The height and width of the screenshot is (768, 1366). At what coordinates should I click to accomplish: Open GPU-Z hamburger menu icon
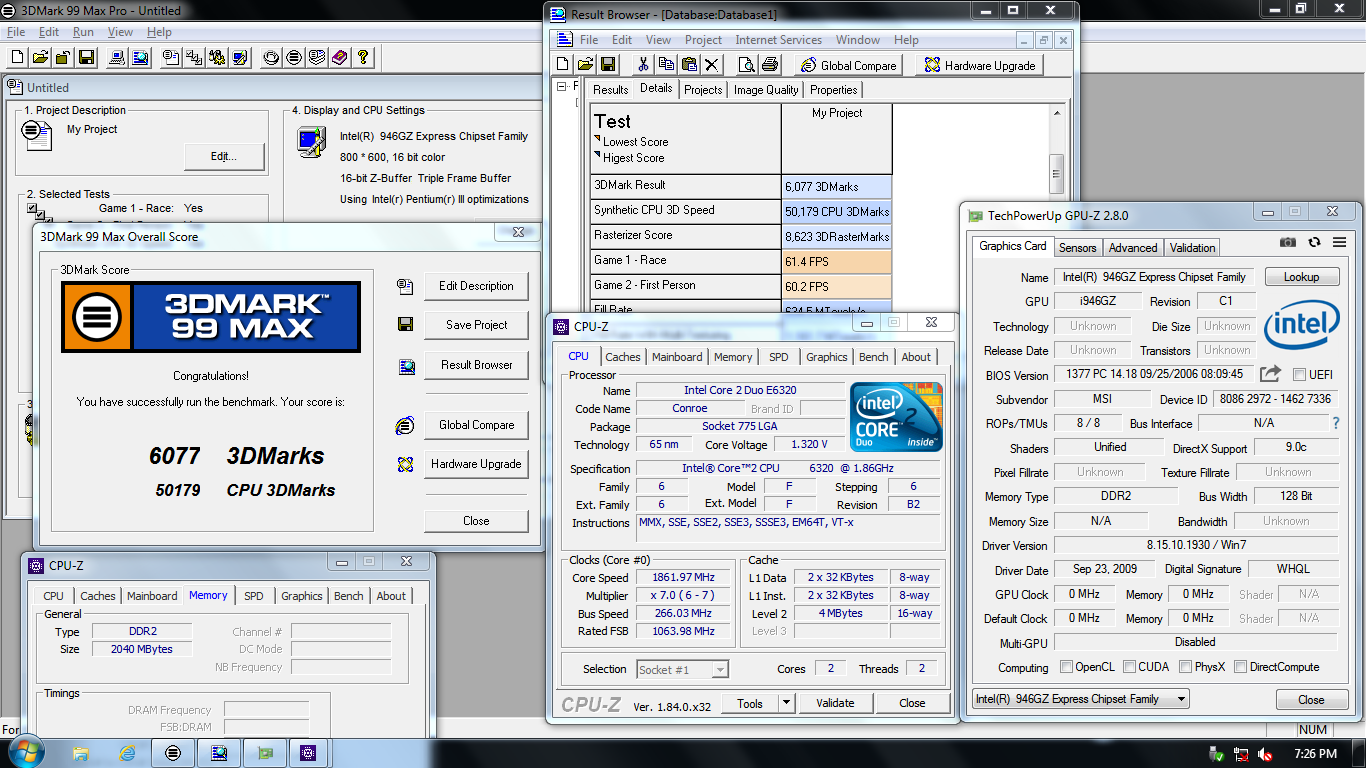point(1339,242)
